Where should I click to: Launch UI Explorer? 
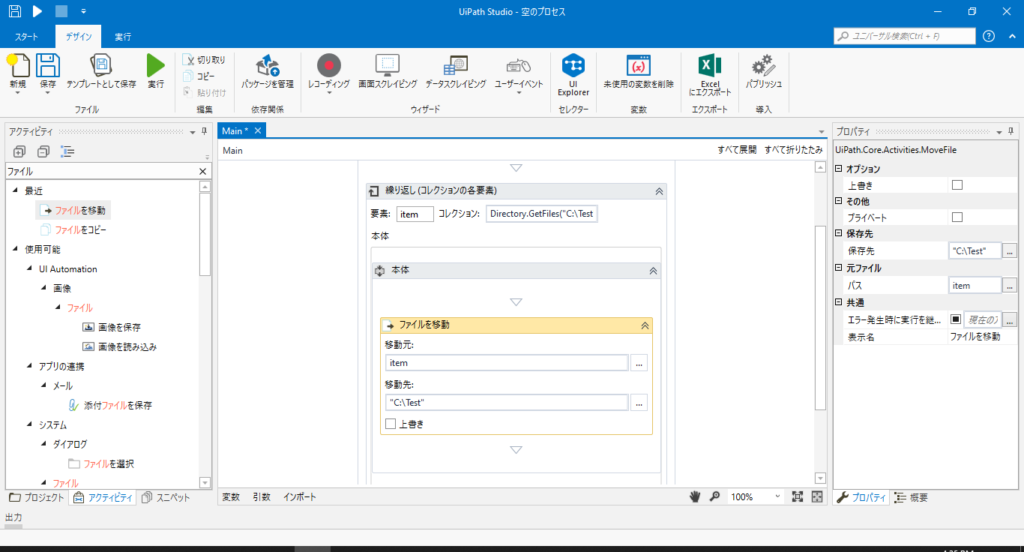pyautogui.click(x=573, y=74)
